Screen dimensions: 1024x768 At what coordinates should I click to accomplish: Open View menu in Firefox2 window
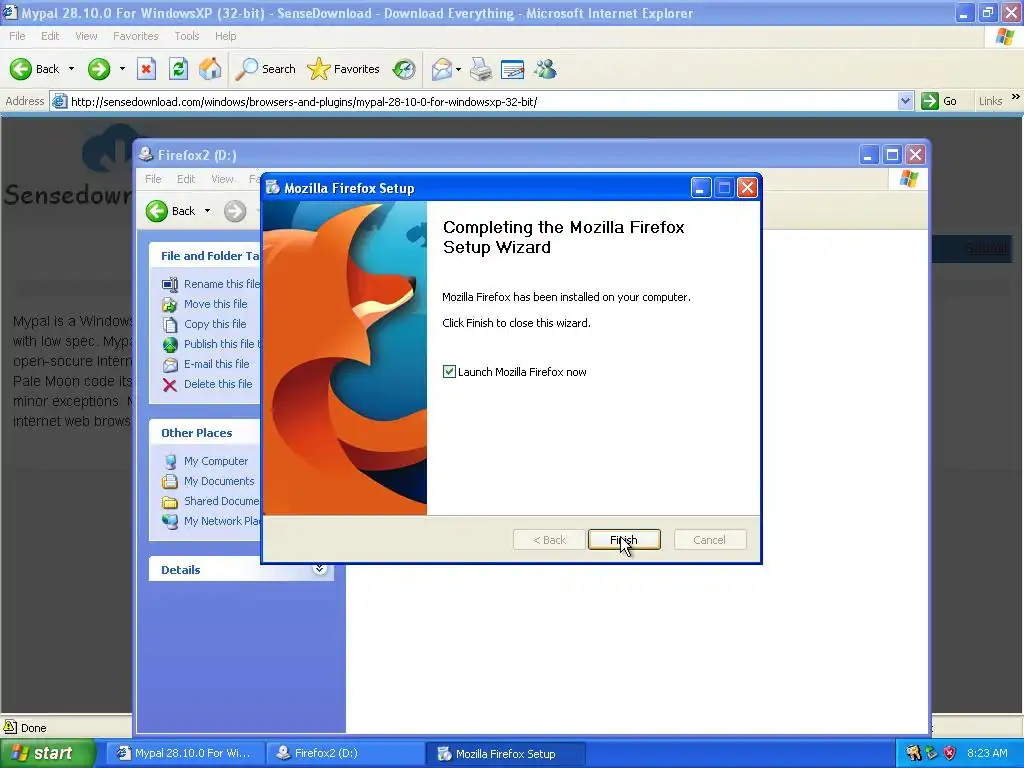tap(222, 179)
